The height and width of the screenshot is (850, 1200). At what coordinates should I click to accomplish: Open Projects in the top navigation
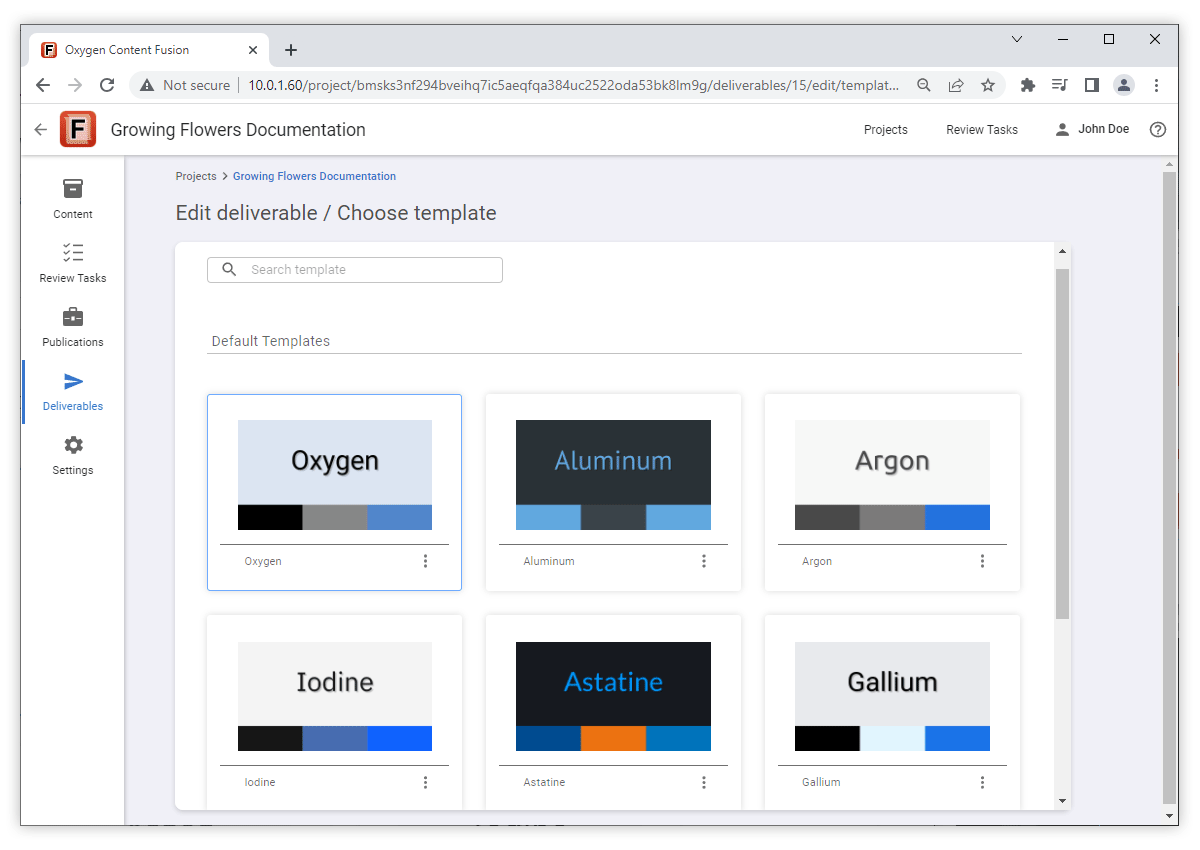(886, 130)
